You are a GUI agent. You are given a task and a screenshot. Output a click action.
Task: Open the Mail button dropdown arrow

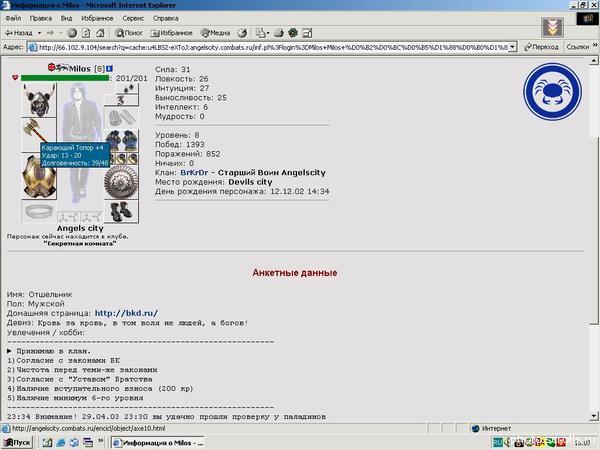point(268,33)
